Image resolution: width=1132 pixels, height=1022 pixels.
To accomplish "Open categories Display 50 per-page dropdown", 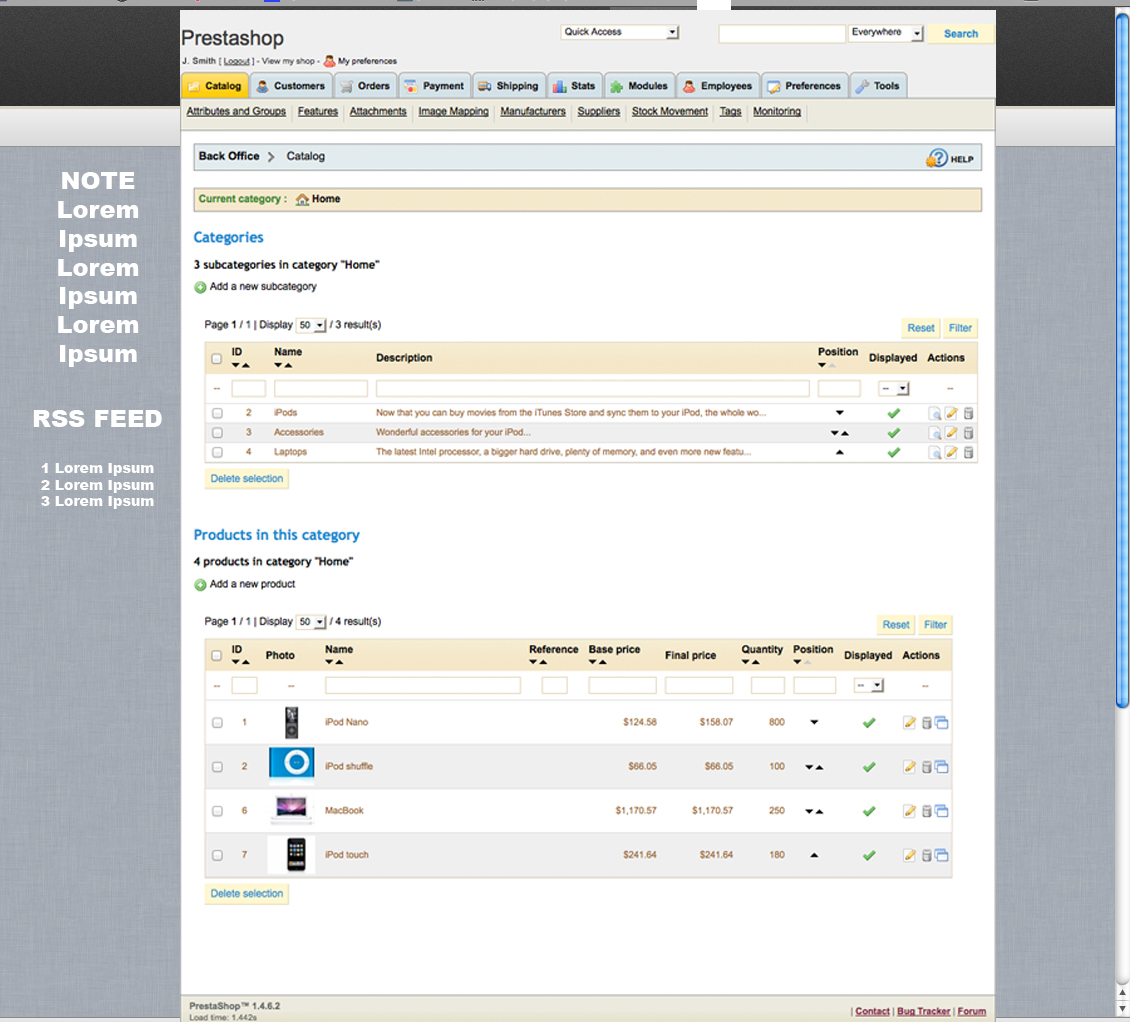I will pos(312,326).
